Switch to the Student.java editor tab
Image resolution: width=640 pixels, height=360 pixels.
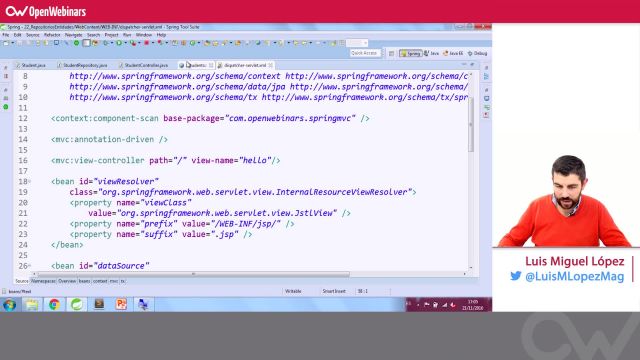[x=31, y=65]
